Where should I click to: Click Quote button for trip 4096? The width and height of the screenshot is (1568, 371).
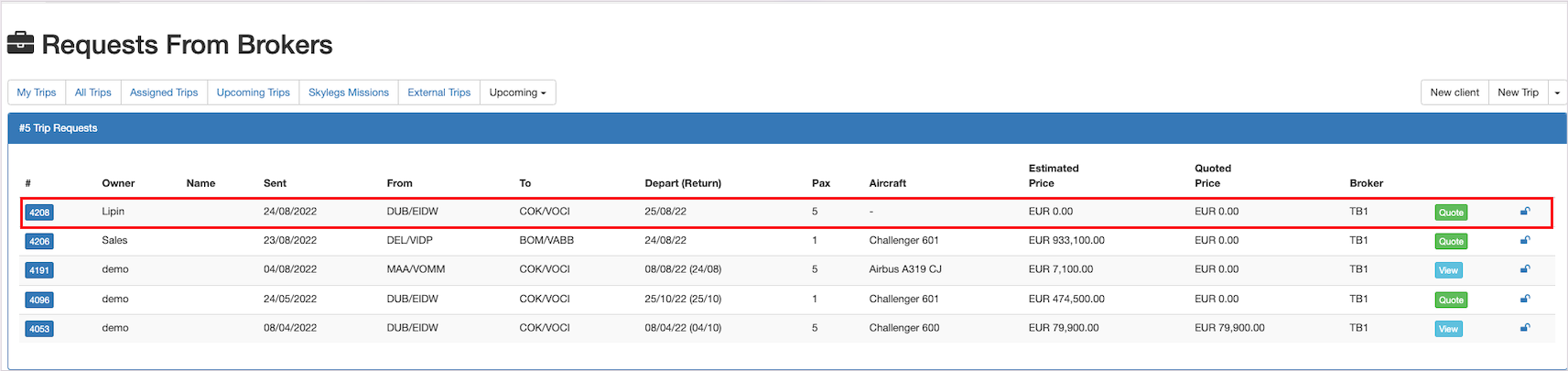click(x=1451, y=300)
